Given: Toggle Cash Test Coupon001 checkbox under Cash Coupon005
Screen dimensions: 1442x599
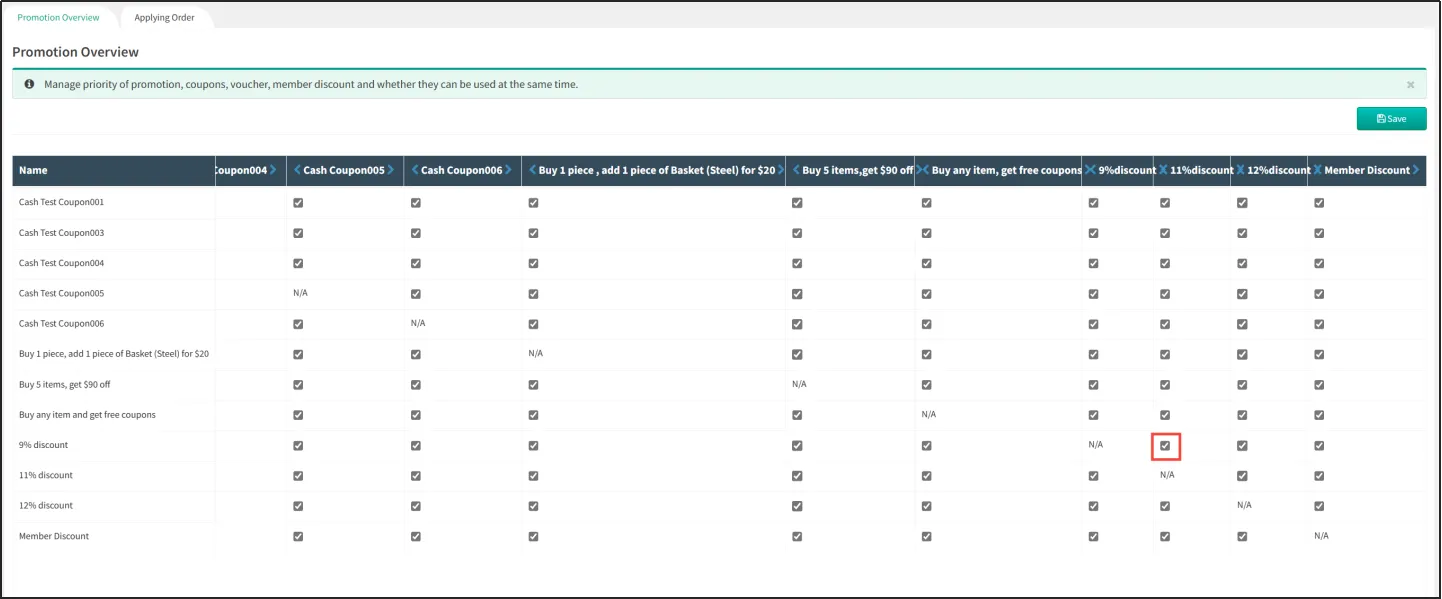Looking at the screenshot, I should pos(298,203).
